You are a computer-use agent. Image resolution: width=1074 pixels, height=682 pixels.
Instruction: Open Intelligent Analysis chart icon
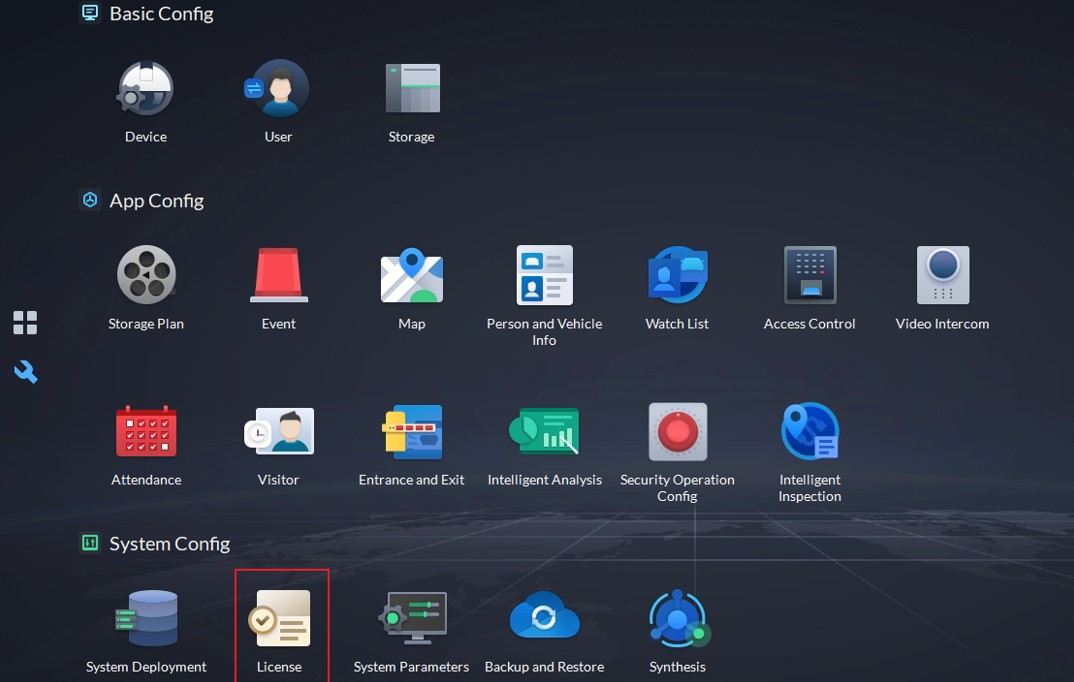pos(544,432)
